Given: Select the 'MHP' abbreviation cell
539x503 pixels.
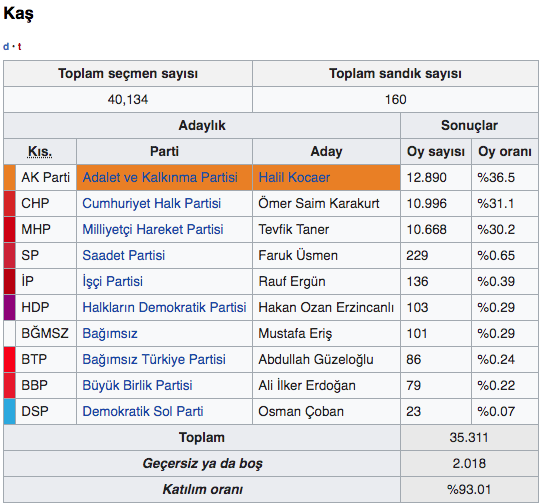Looking at the screenshot, I should [45, 229].
